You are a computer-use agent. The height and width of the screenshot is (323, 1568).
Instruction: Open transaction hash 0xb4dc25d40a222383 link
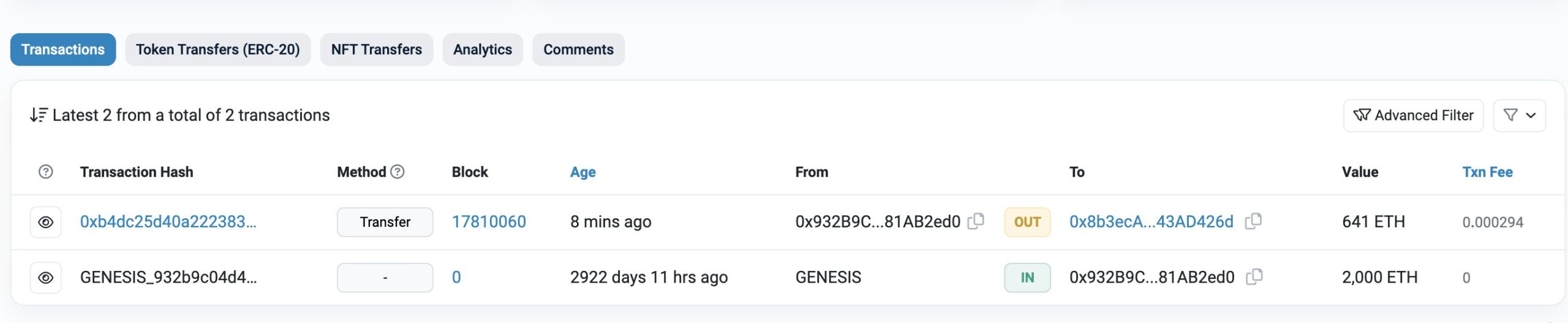coord(168,222)
